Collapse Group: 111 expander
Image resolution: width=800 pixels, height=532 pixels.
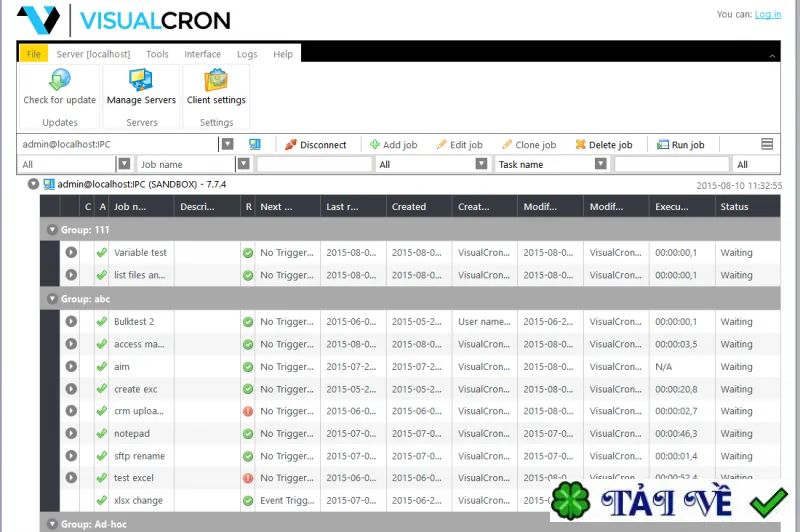52,230
